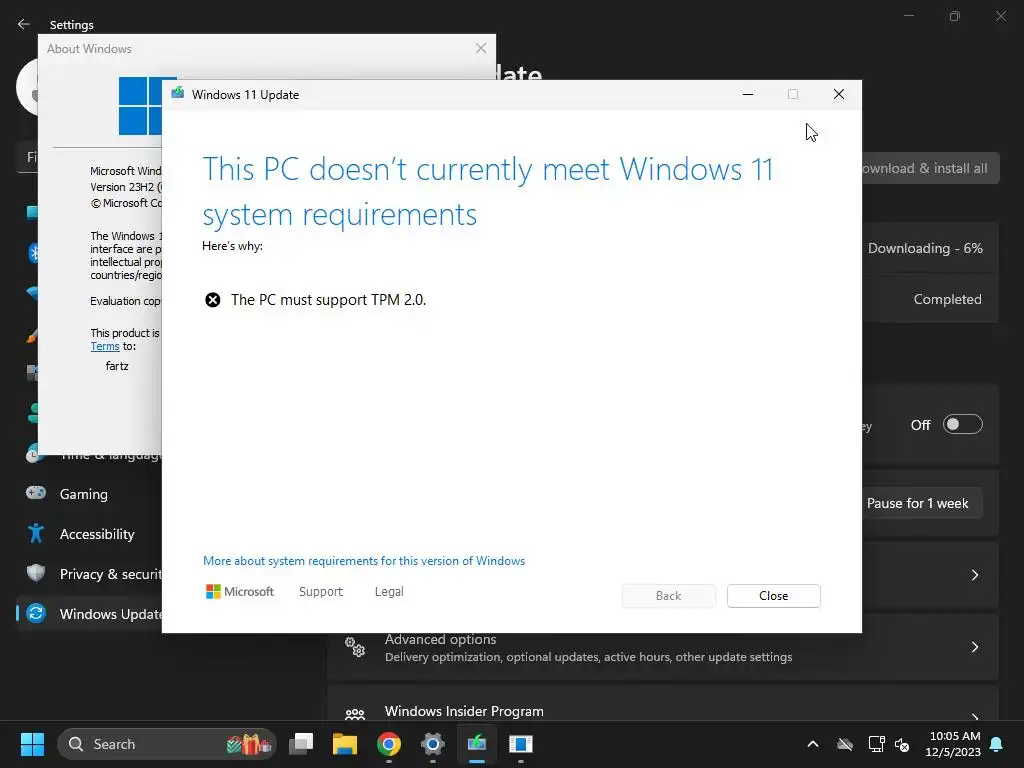The image size is (1024, 768).
Task: Select Privacy & security in Settings sidebar
Action: click(x=89, y=574)
